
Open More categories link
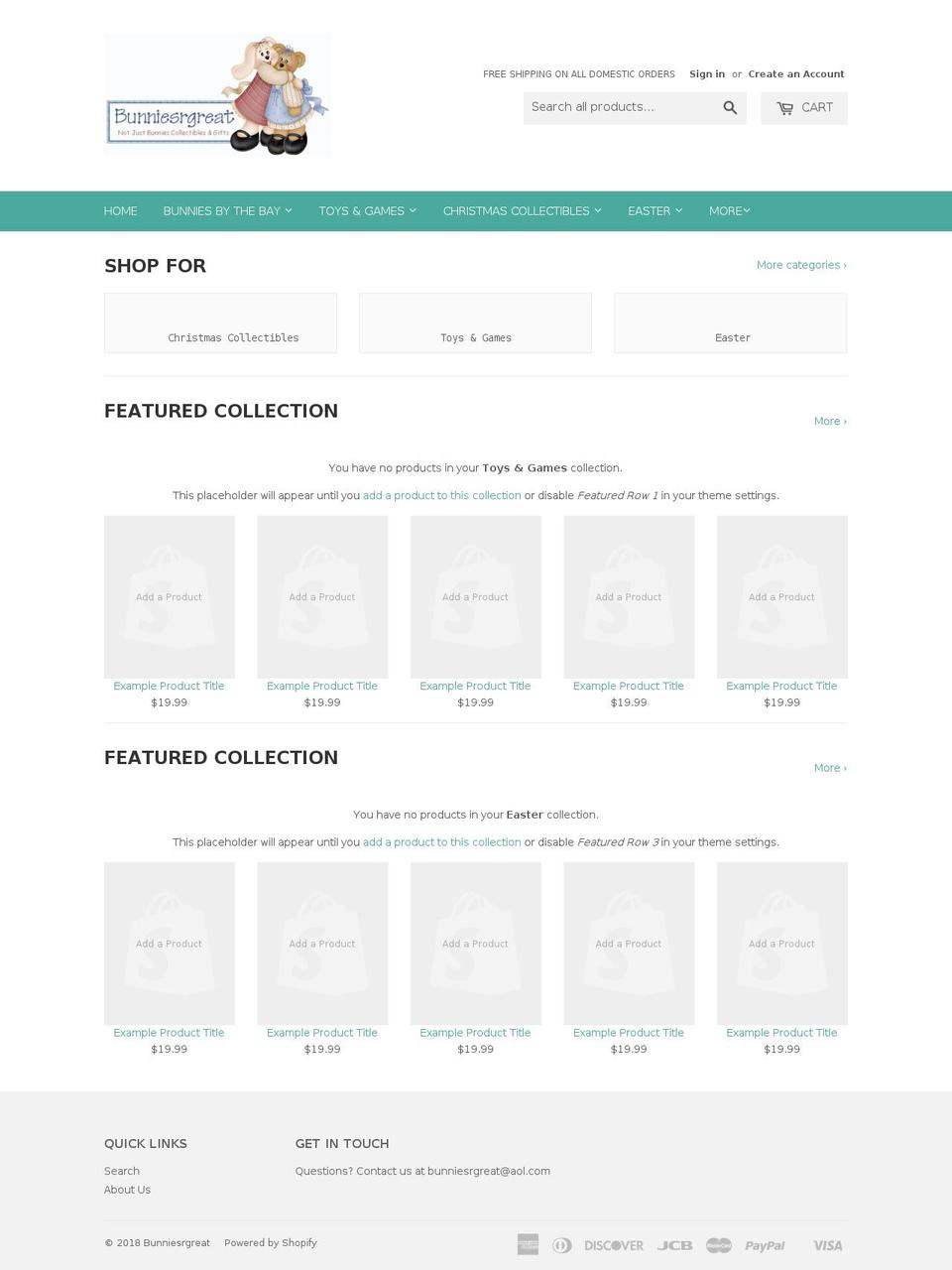(801, 265)
